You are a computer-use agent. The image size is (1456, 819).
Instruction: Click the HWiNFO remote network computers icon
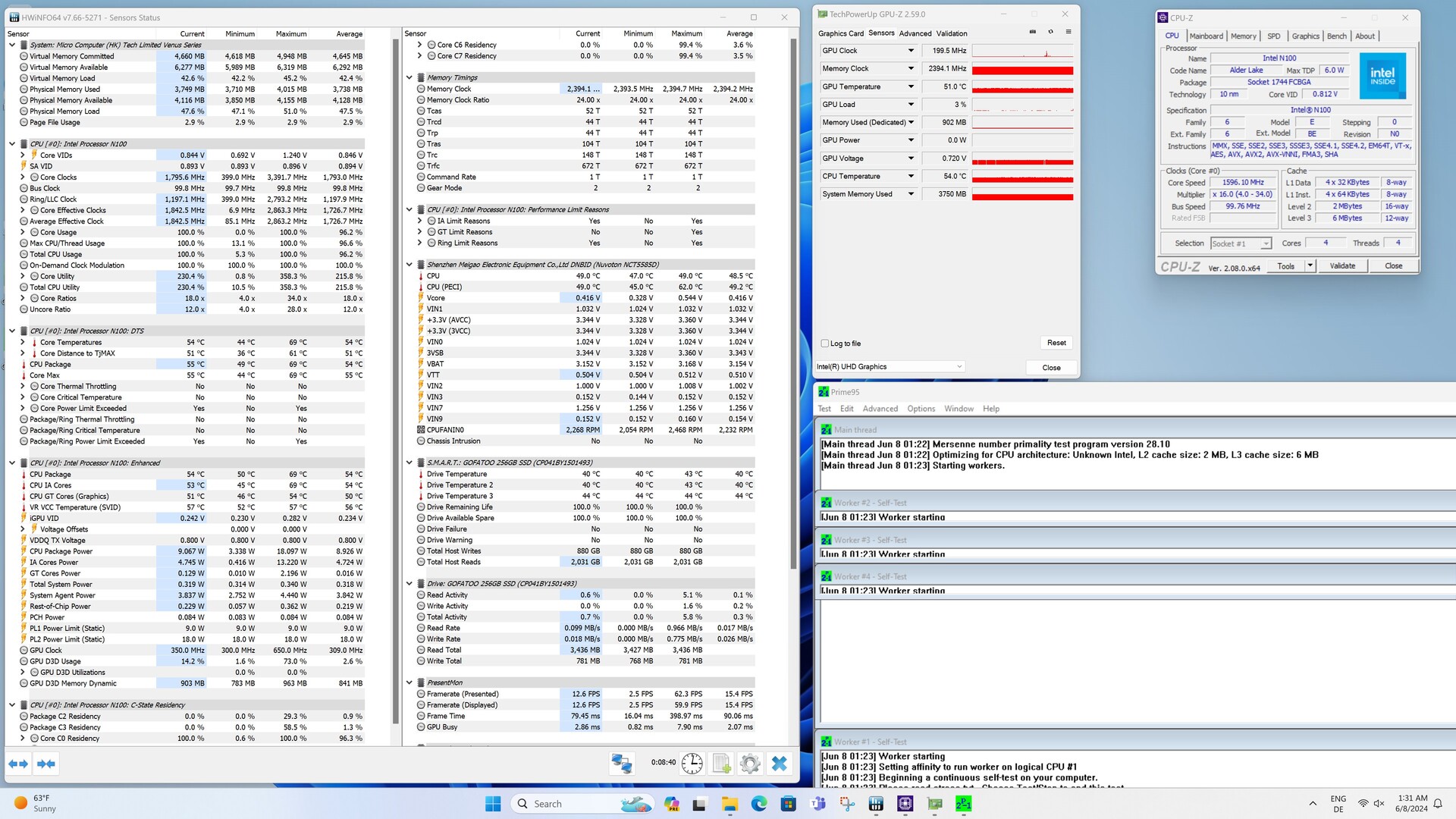point(622,764)
